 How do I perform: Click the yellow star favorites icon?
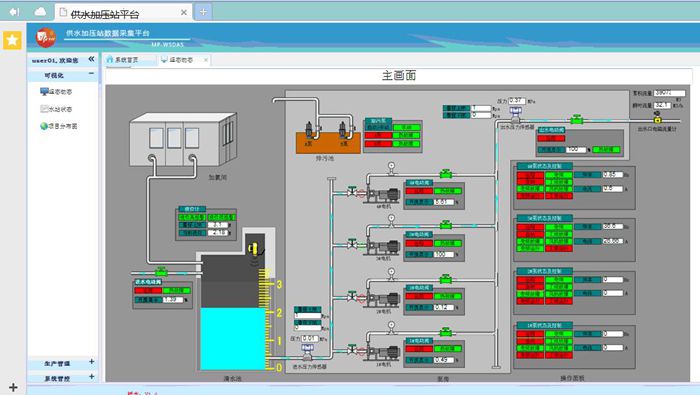(12, 40)
